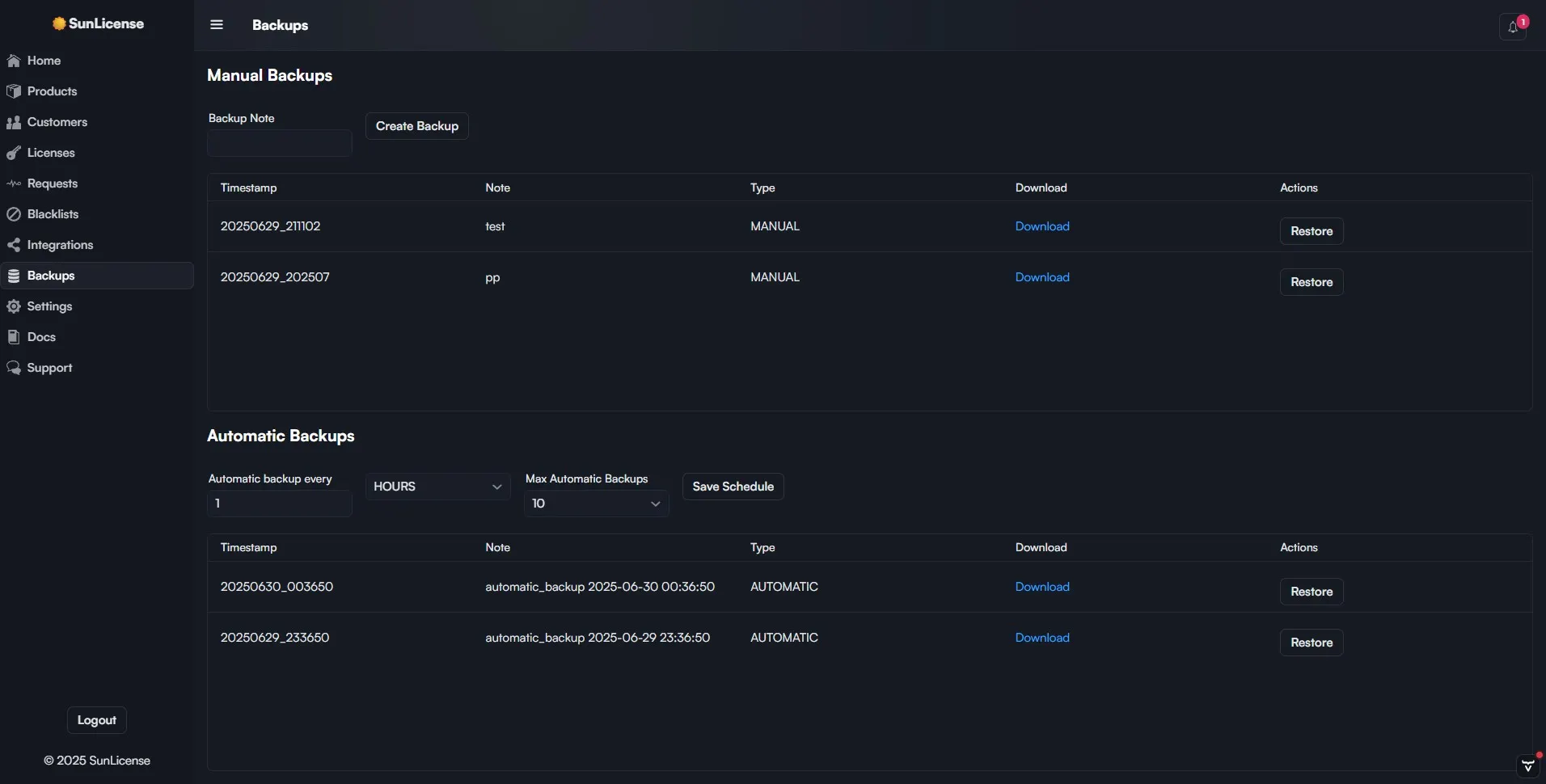This screenshot has height=784, width=1546.
Task: Restore the 20250629_211102 manual backup
Action: 1312,231
